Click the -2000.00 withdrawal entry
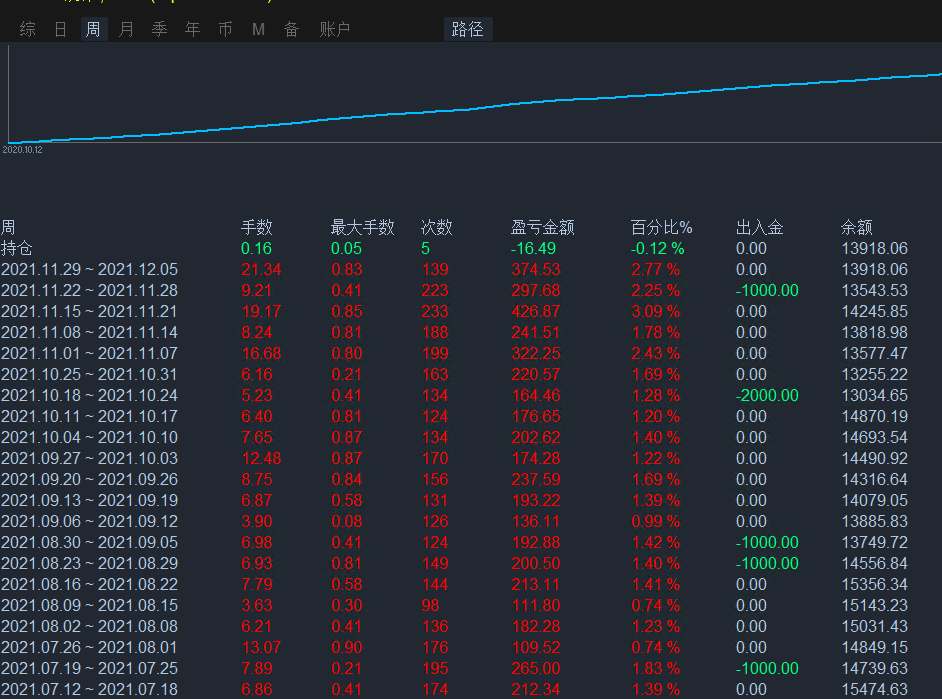The width and height of the screenshot is (942, 699). [x=767, y=395]
